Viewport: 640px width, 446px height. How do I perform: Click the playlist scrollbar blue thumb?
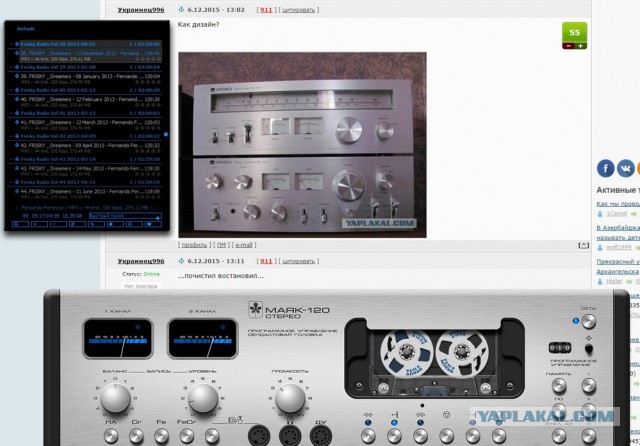pos(166,134)
